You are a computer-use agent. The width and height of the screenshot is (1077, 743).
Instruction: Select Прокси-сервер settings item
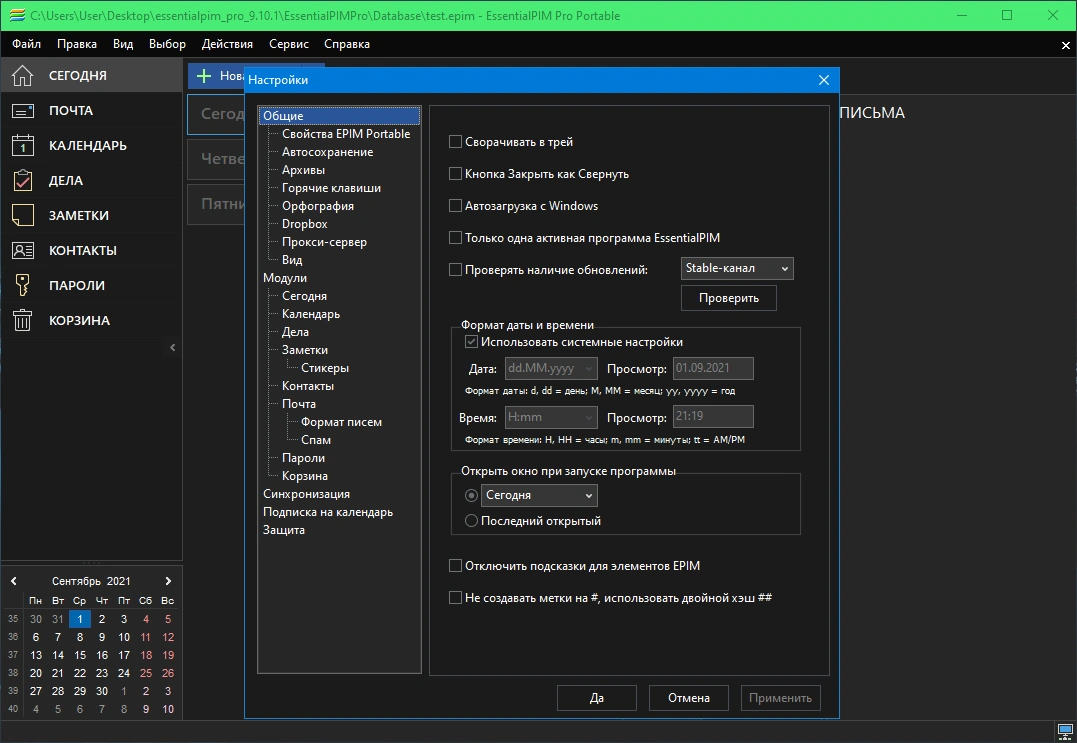(324, 242)
